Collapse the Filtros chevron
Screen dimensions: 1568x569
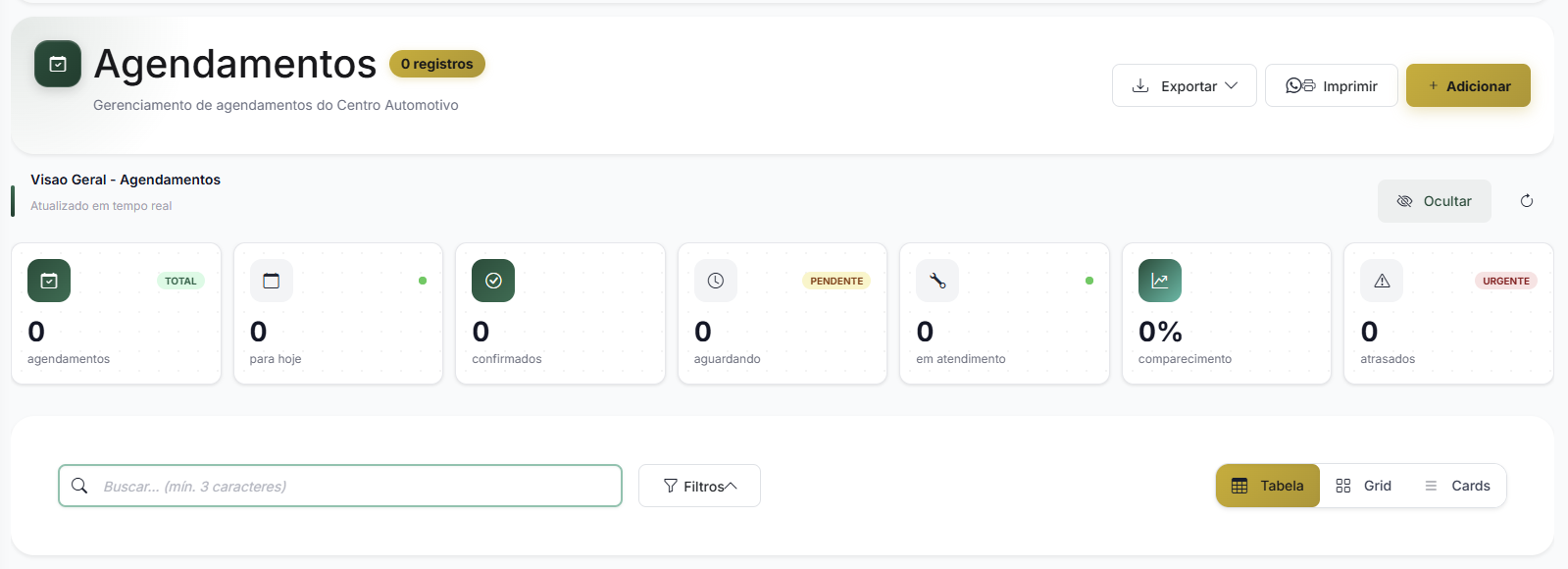[x=731, y=486]
